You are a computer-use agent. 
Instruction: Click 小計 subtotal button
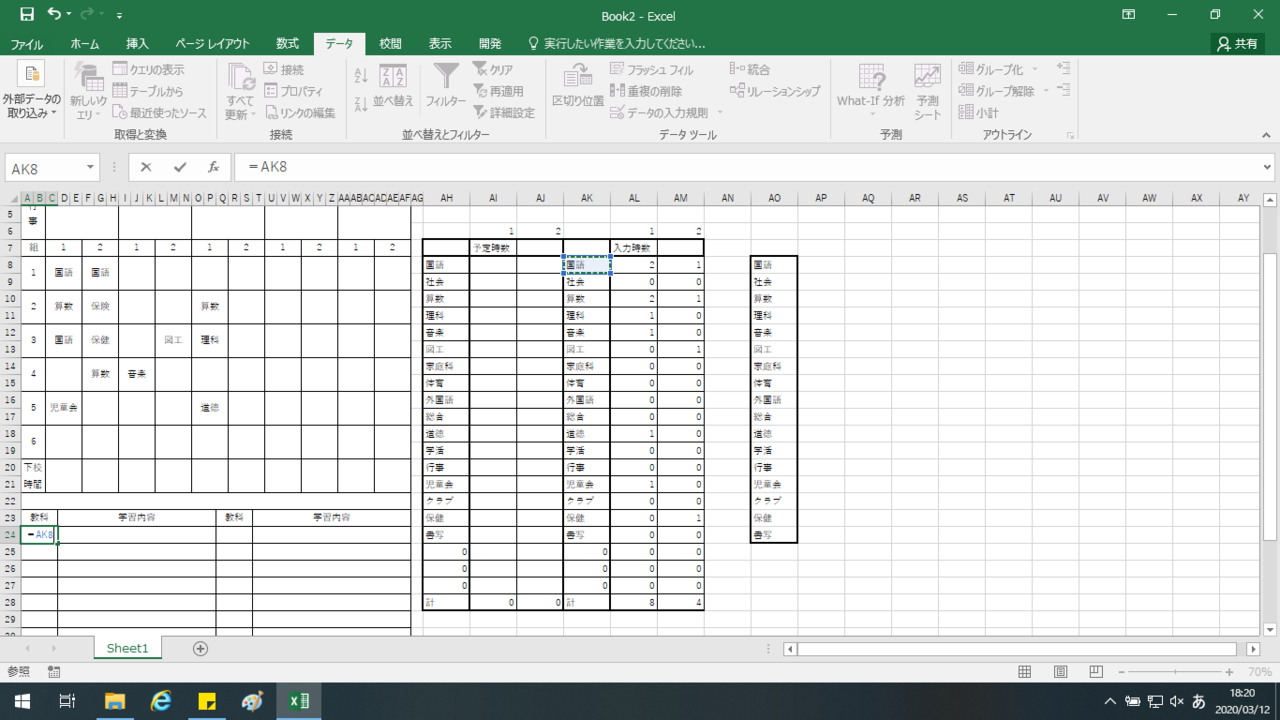[x=978, y=113]
